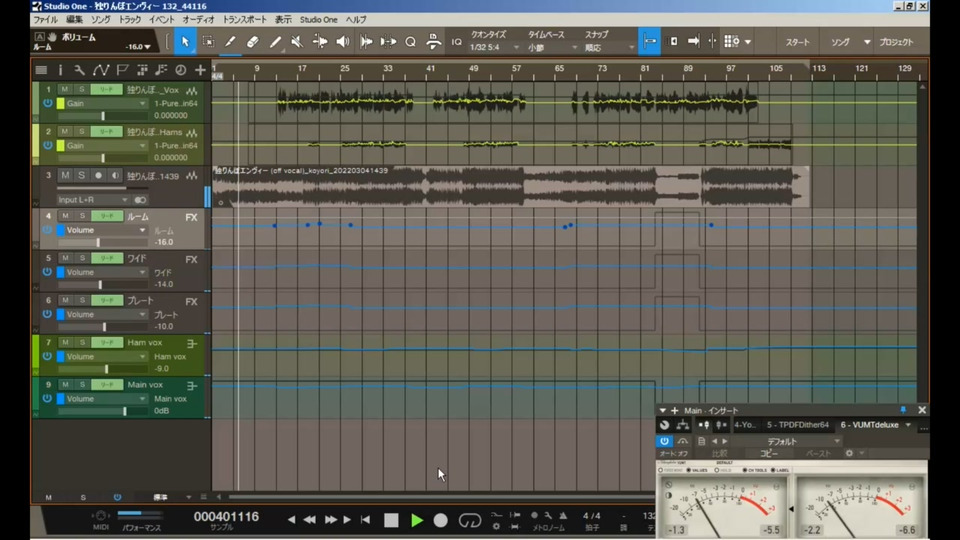Screen dimensions: 960x540
Task: Select the Listen speaker tool
Action: point(343,42)
